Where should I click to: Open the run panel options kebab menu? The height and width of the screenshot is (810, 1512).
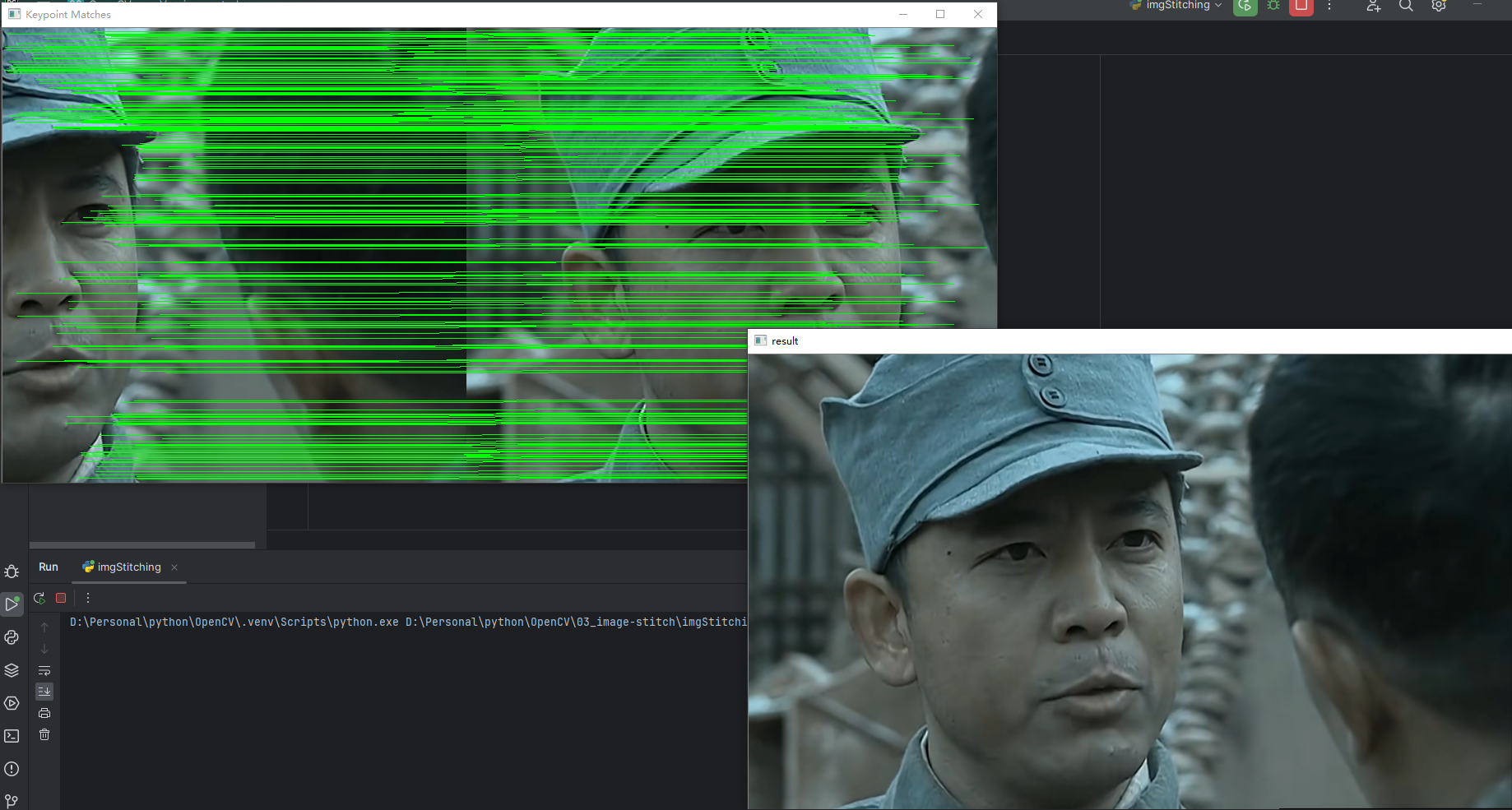click(88, 598)
